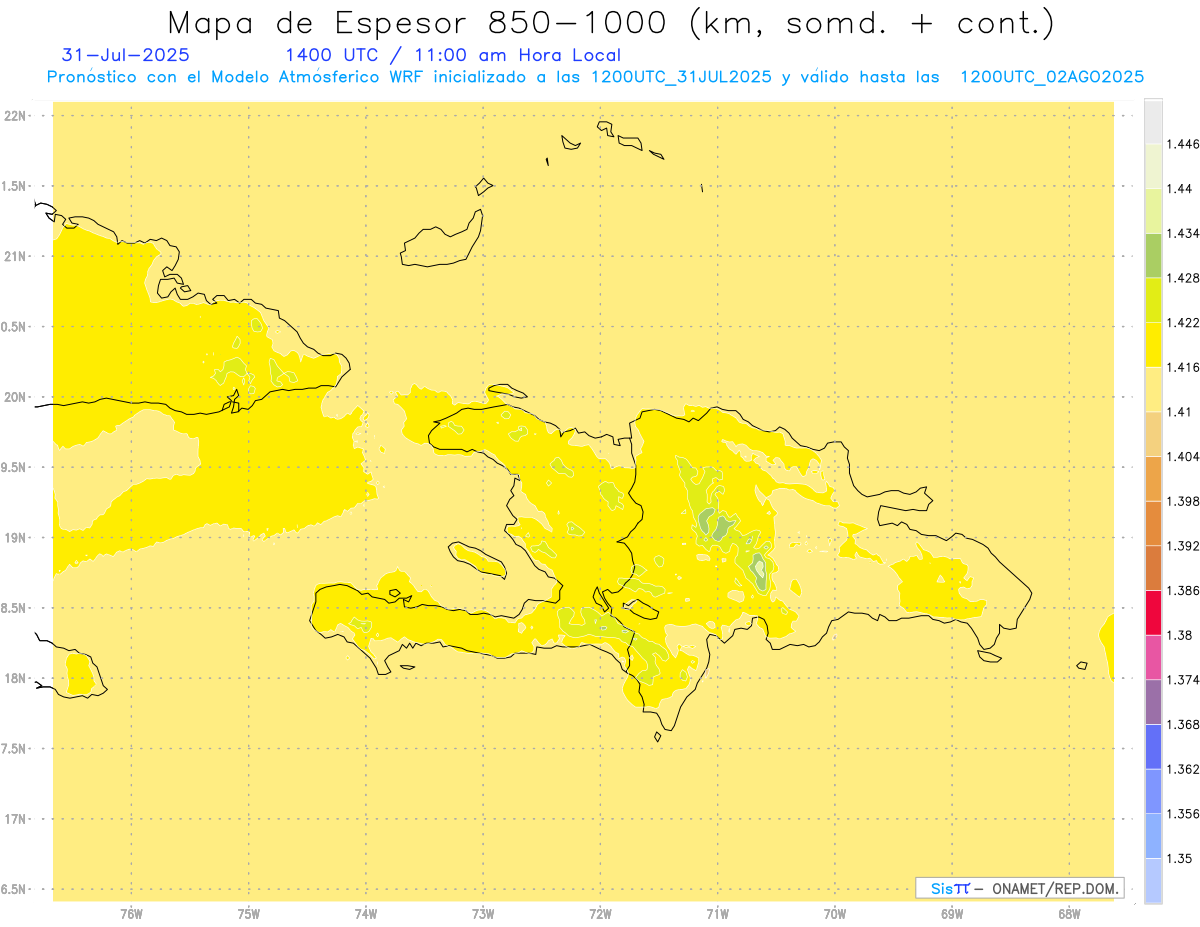Screen dimensions: 1200x927
Task: Click the bright yellow swatch between 1.416 and 1.422
Action: pos(1153,344)
